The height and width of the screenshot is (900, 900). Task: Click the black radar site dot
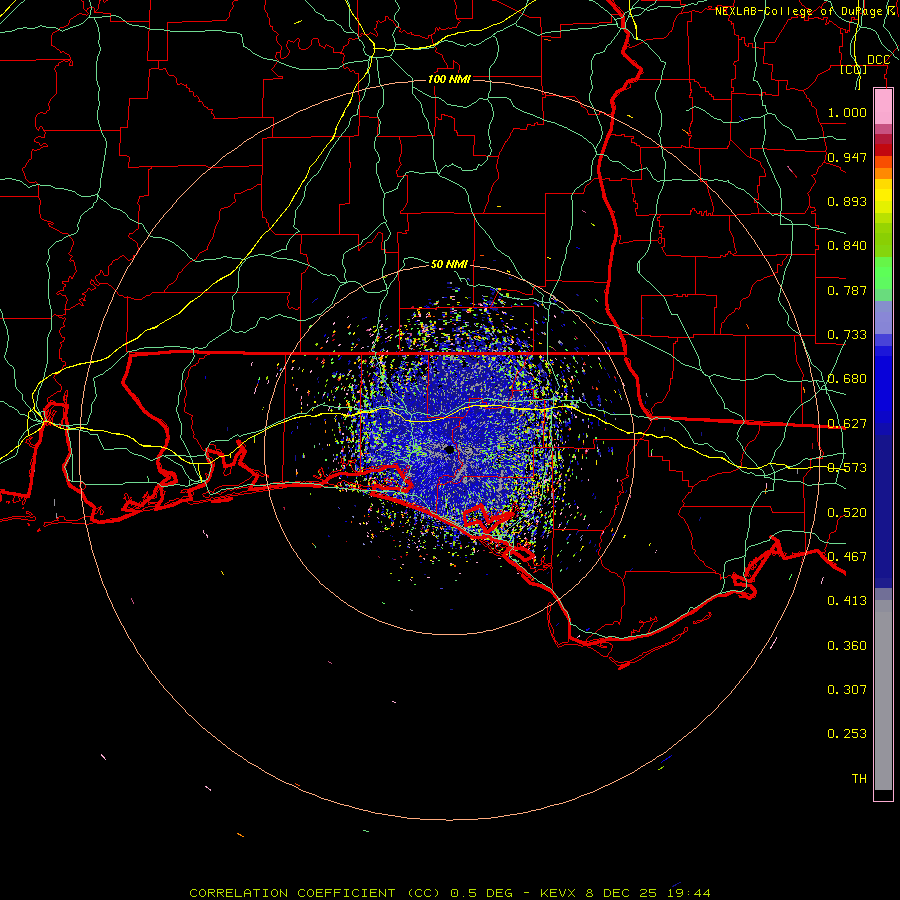pyautogui.click(x=449, y=449)
